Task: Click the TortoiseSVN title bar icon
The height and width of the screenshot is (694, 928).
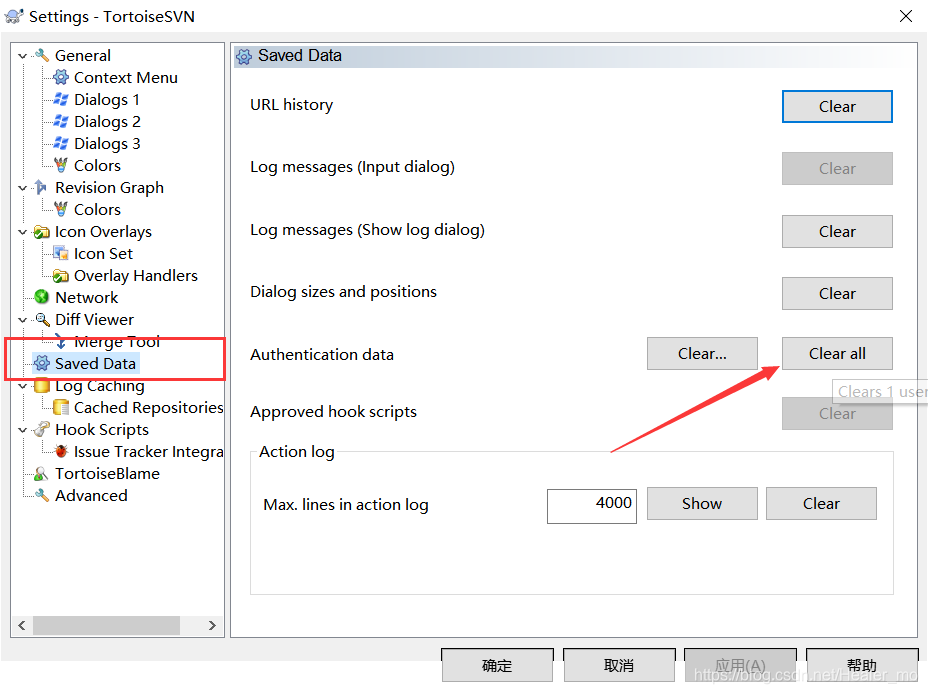Action: (x=14, y=16)
